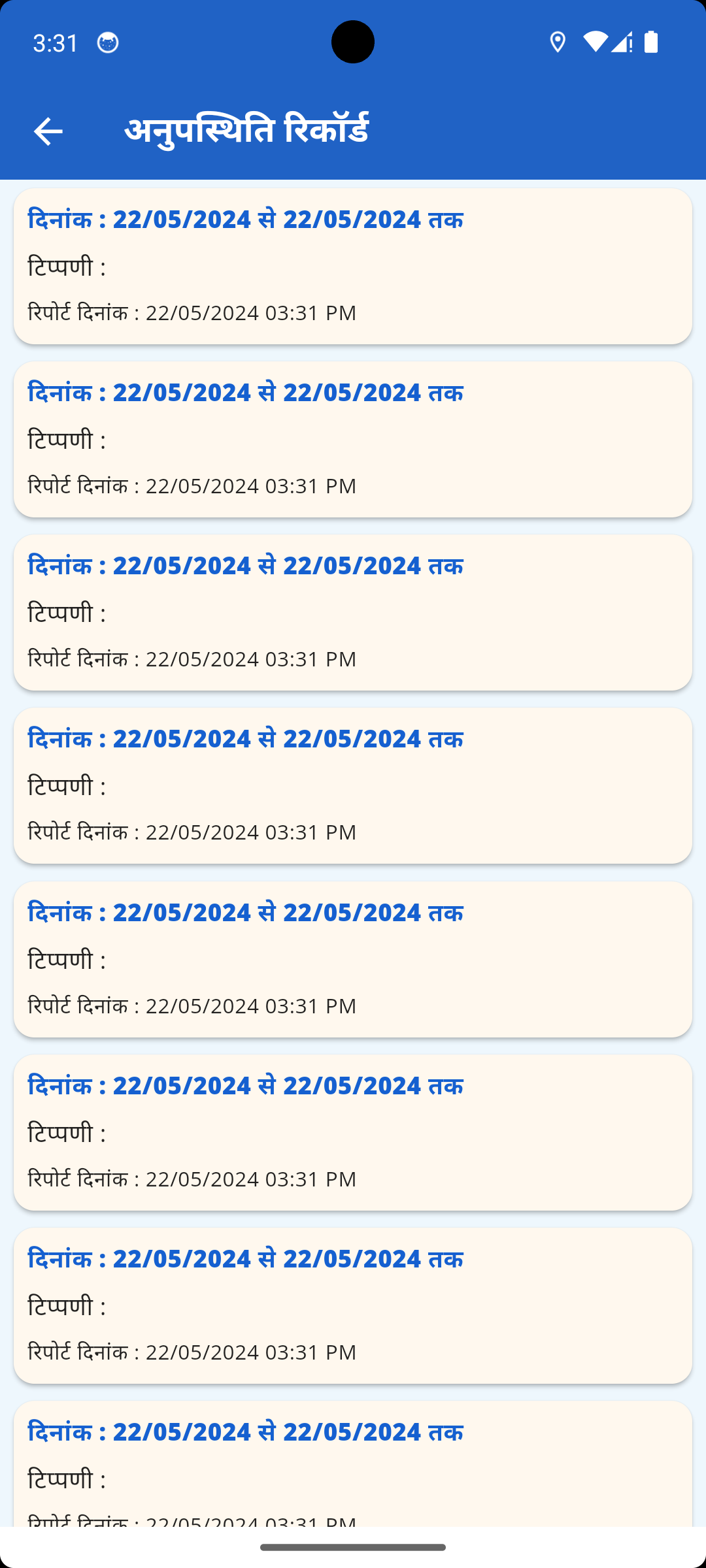The height and width of the screenshot is (1568, 706).
Task: Tap the cellular signal status icon
Action: [622, 42]
